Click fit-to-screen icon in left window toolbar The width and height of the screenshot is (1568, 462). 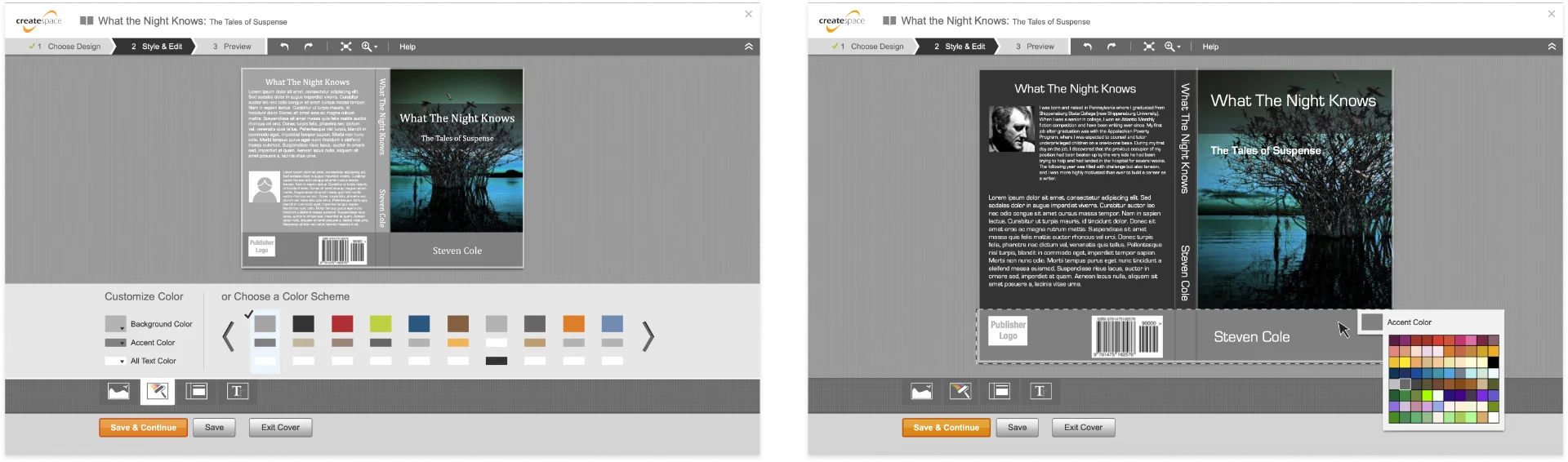coord(346,47)
